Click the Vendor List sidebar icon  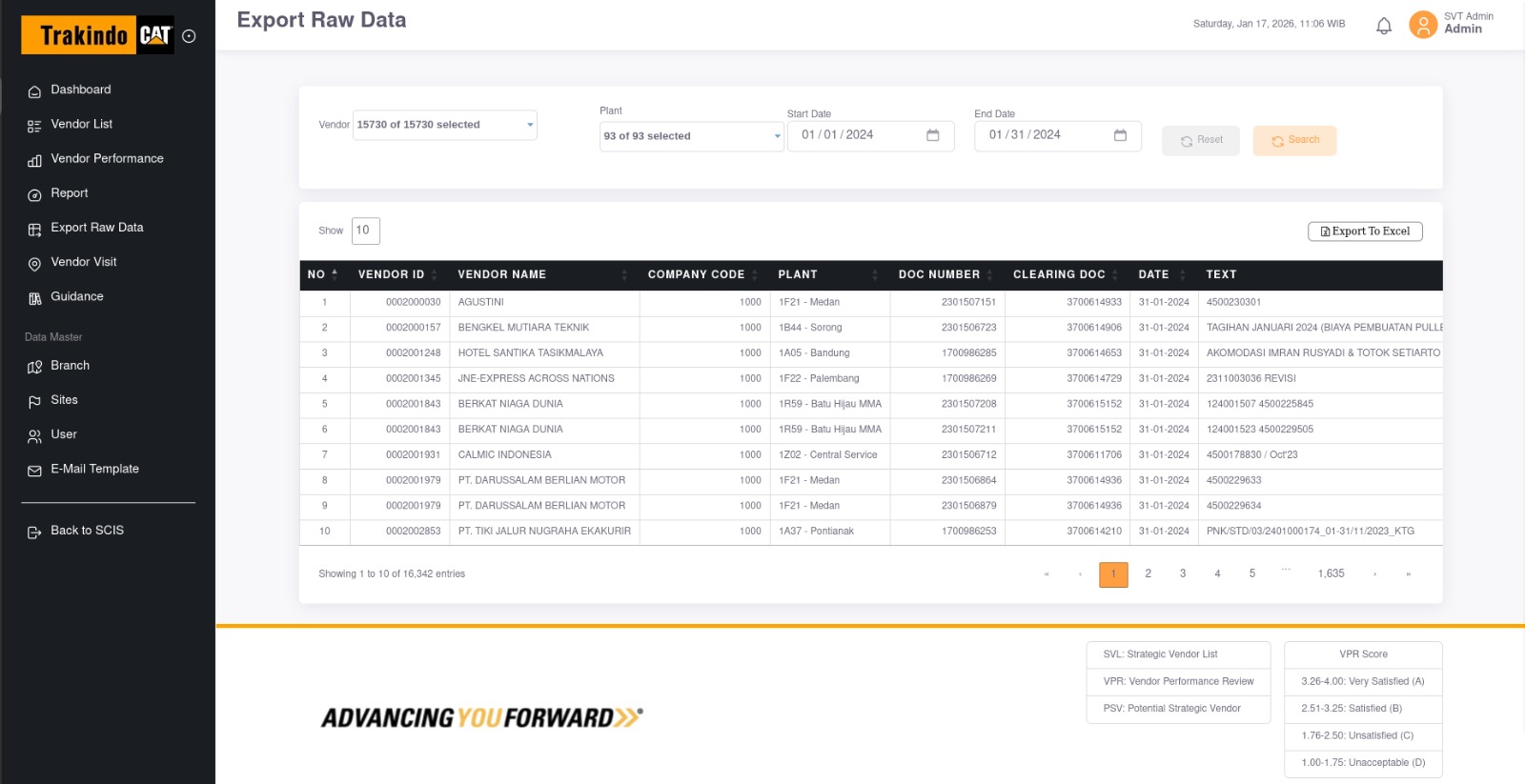click(34, 126)
